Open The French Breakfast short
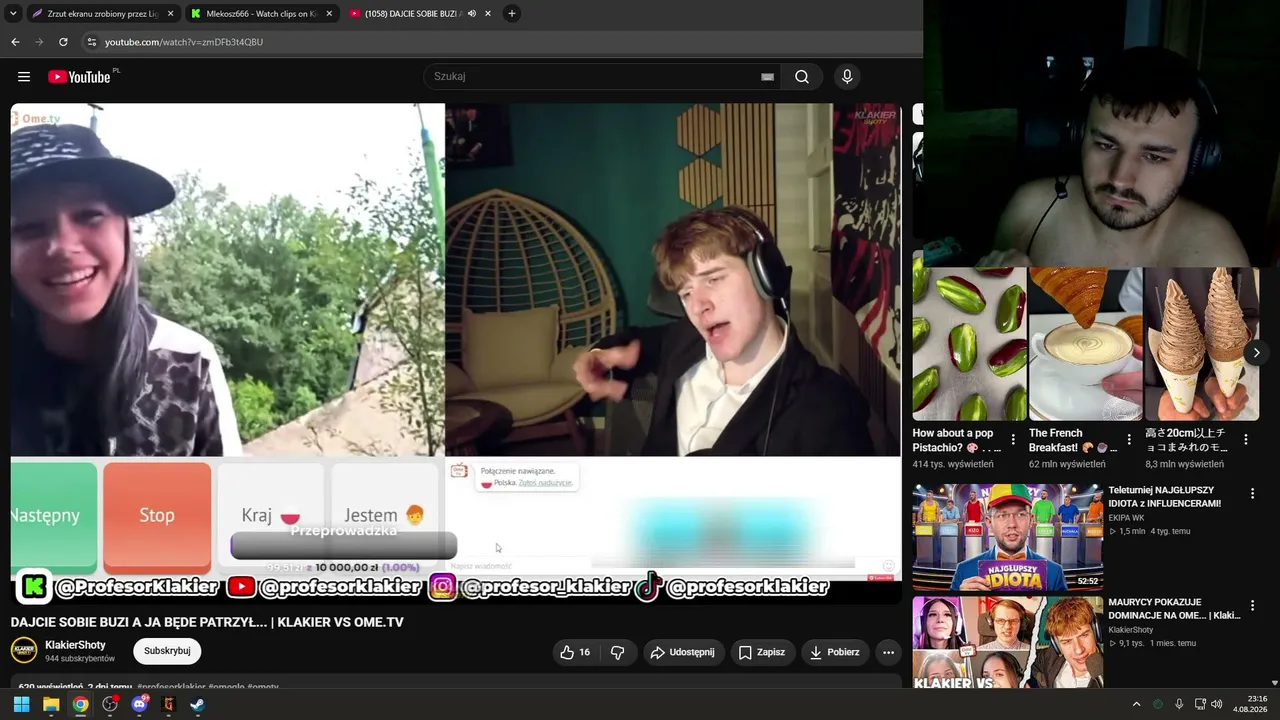This screenshot has height=720, width=1280. tap(1086, 344)
